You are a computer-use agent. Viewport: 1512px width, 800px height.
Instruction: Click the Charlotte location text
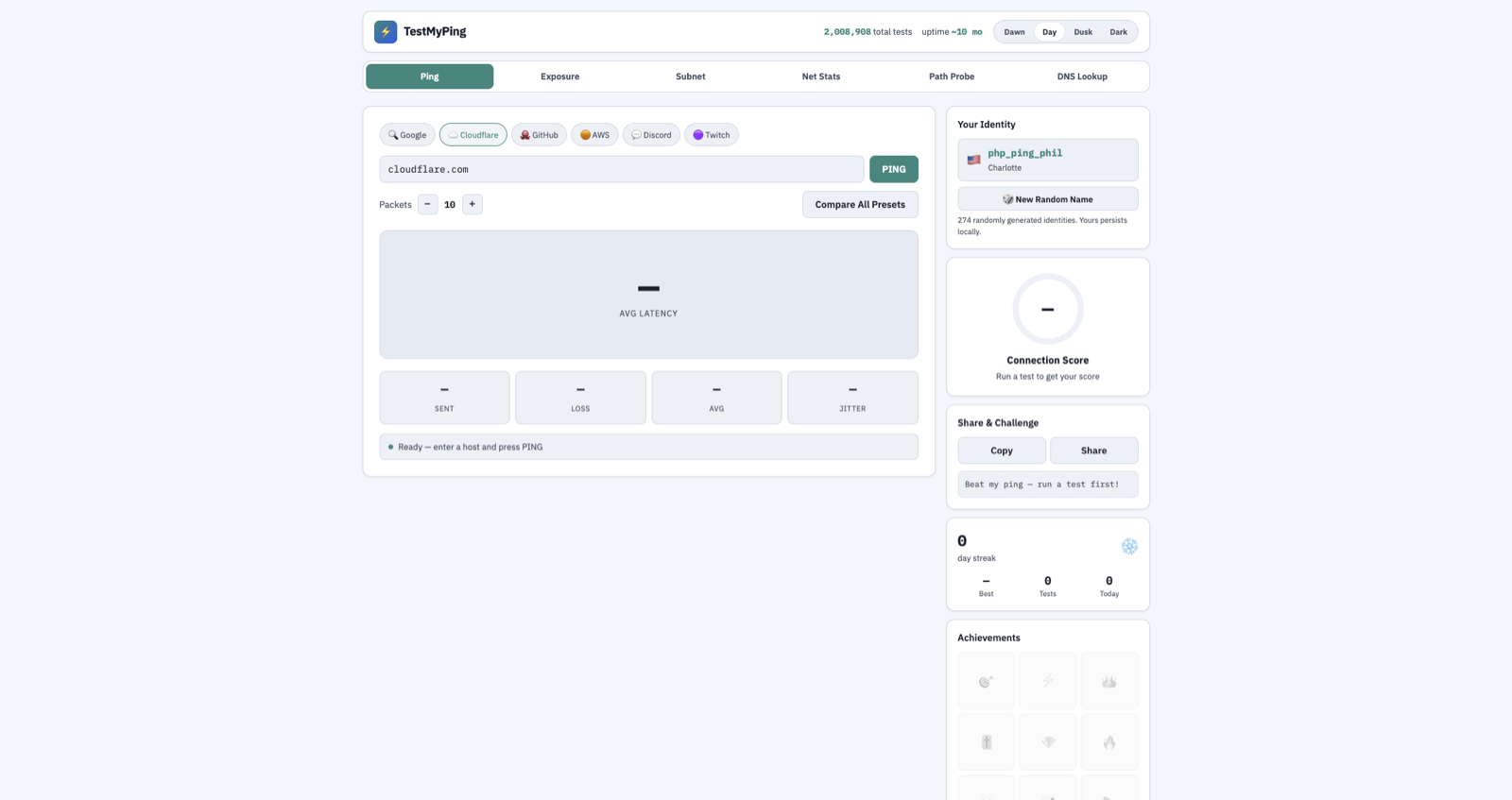pos(1005,168)
